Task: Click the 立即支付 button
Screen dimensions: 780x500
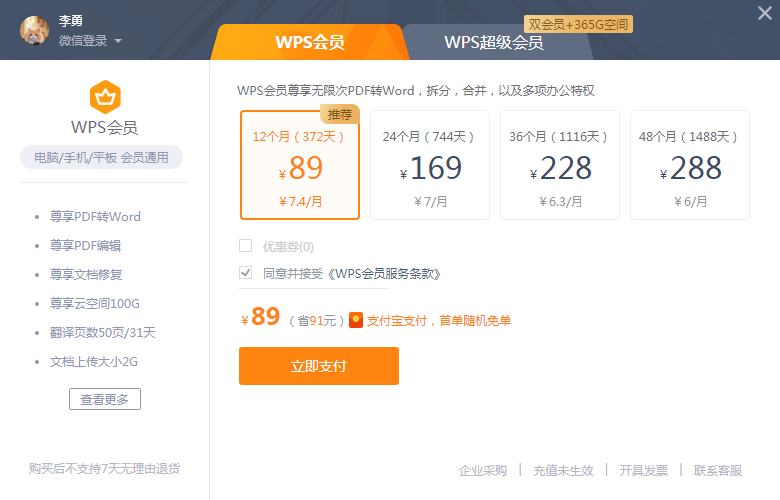Action: pyautogui.click(x=319, y=366)
